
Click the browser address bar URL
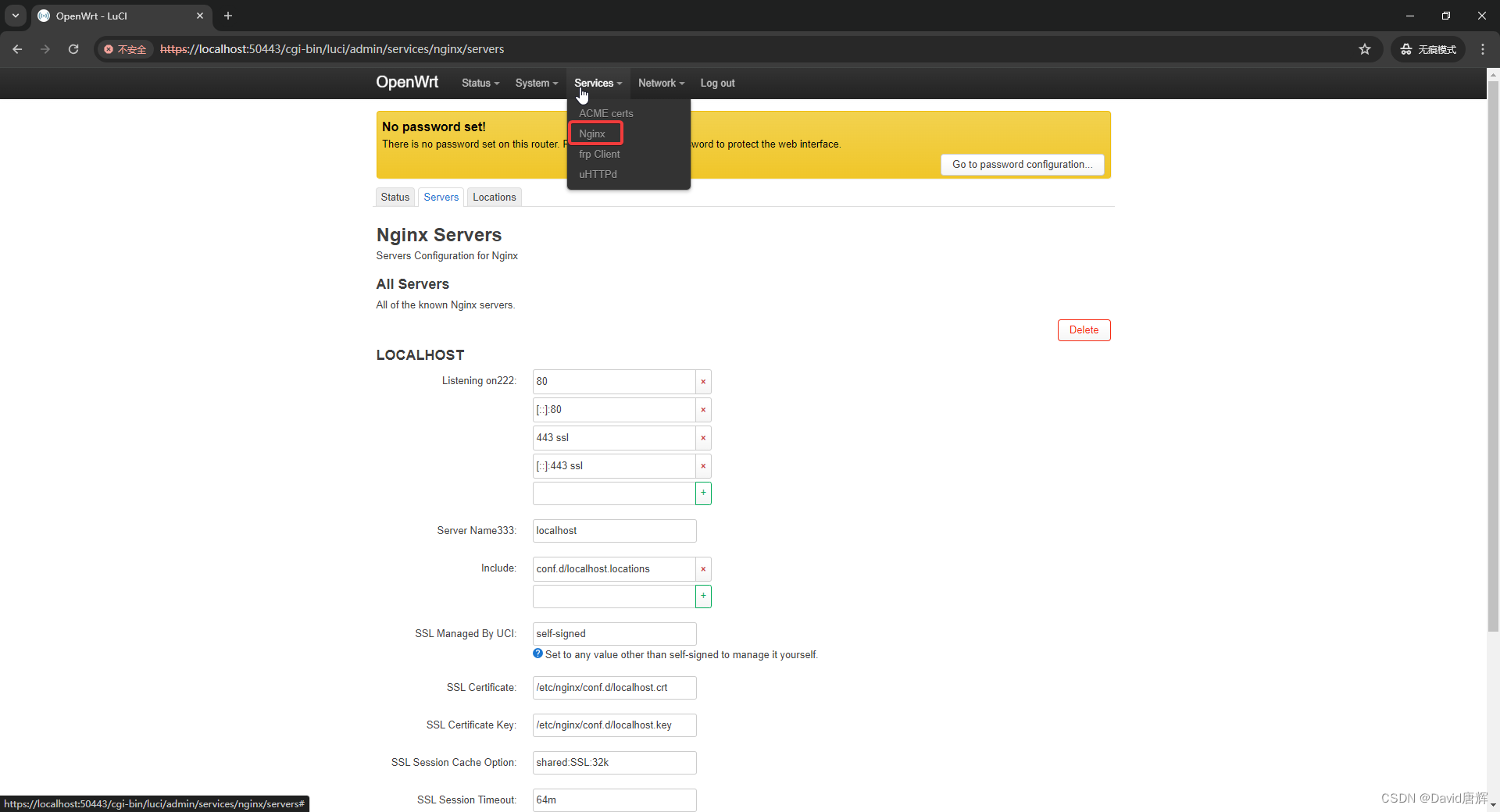(x=332, y=49)
